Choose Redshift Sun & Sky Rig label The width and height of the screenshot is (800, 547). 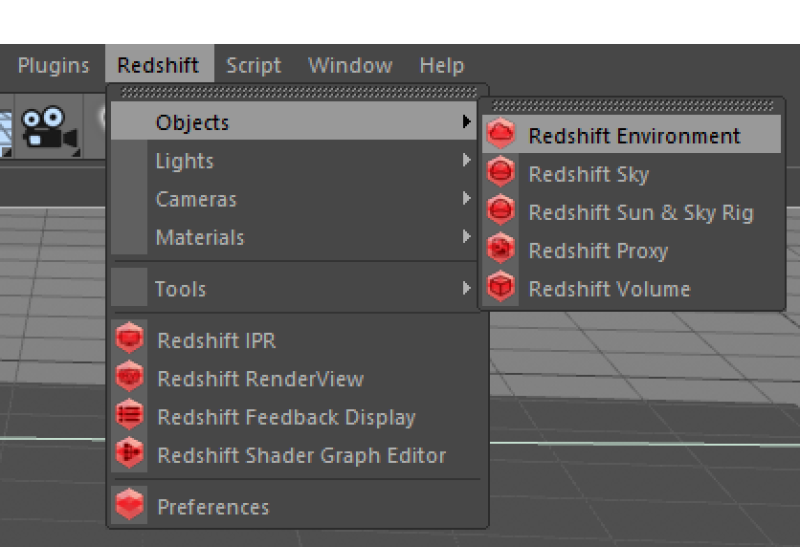tap(641, 213)
